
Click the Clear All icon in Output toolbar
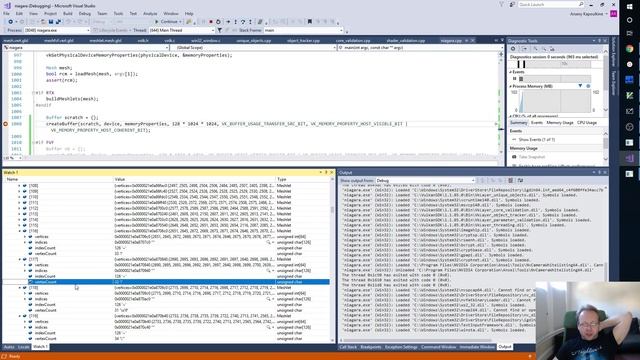(x=510, y=180)
